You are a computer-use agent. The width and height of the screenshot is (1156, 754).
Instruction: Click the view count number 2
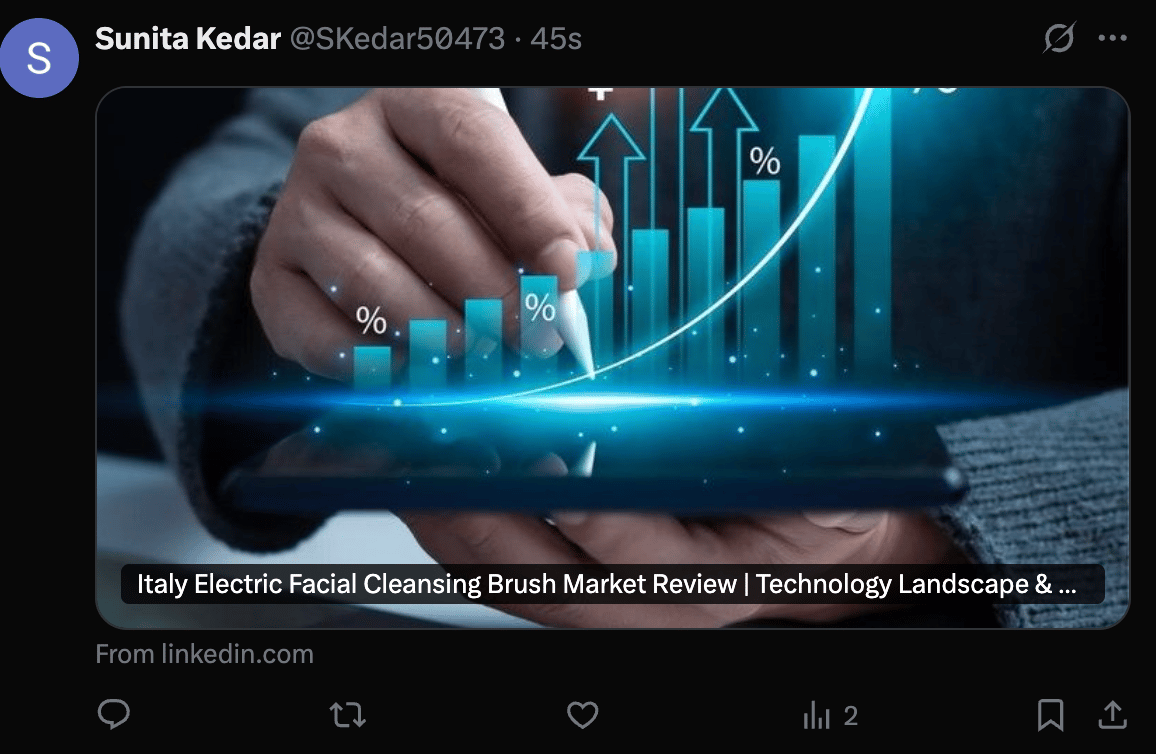[x=851, y=716]
